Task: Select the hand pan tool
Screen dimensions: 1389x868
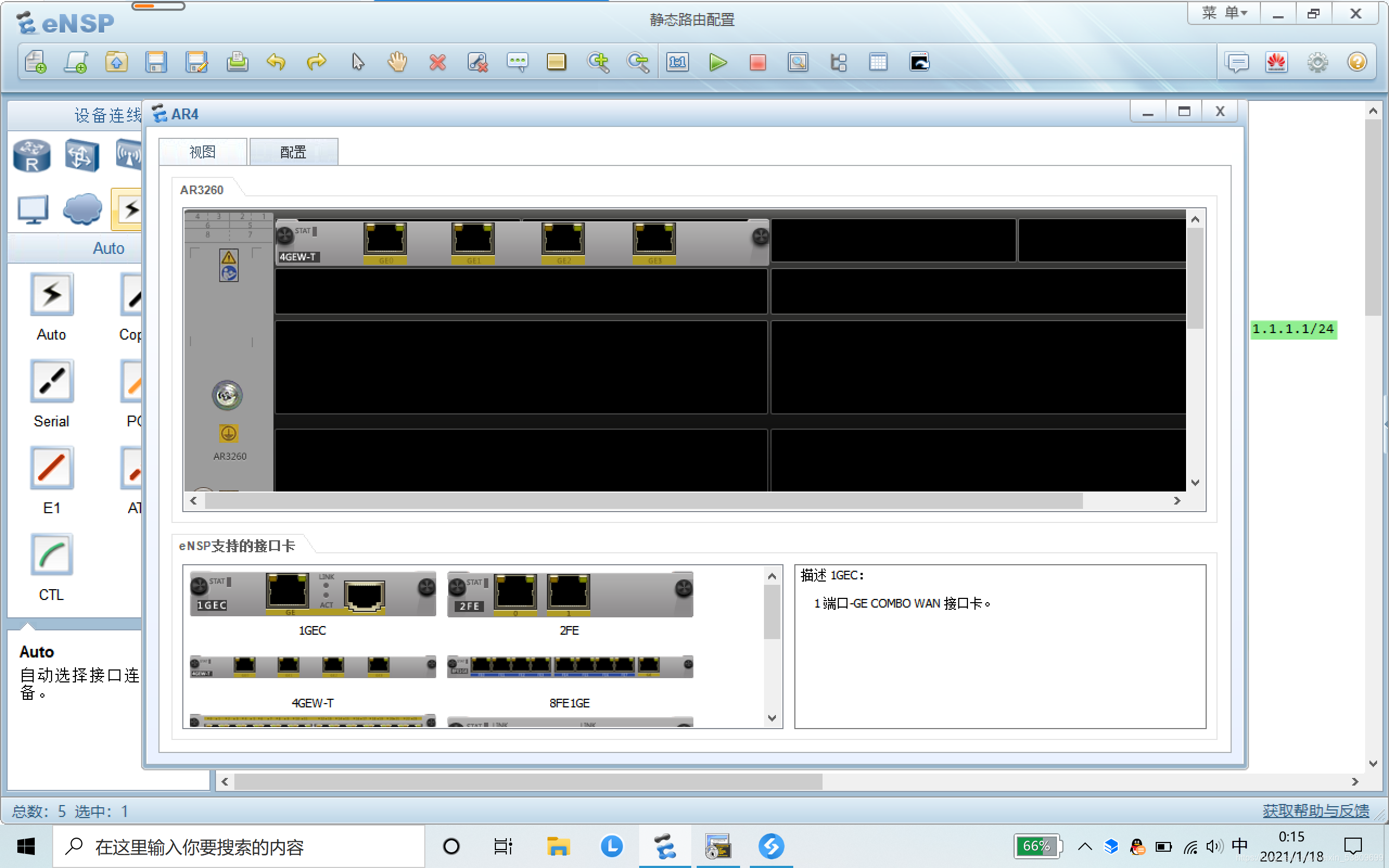Action: tap(397, 62)
